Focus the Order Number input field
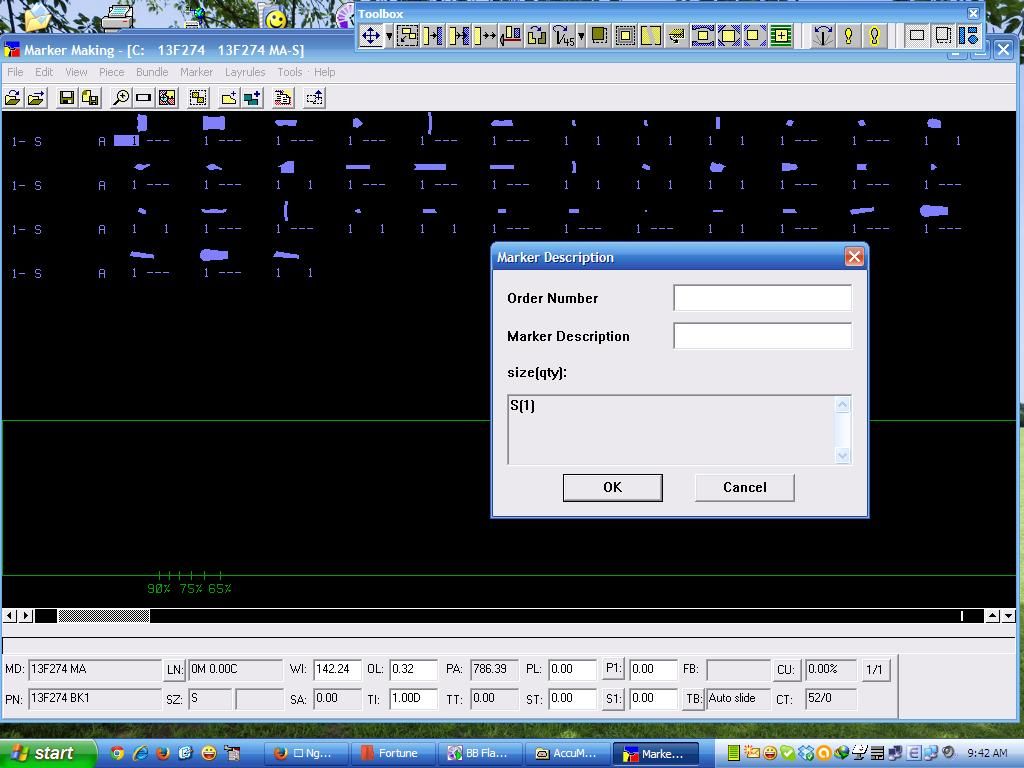The image size is (1024, 768). tap(762, 298)
